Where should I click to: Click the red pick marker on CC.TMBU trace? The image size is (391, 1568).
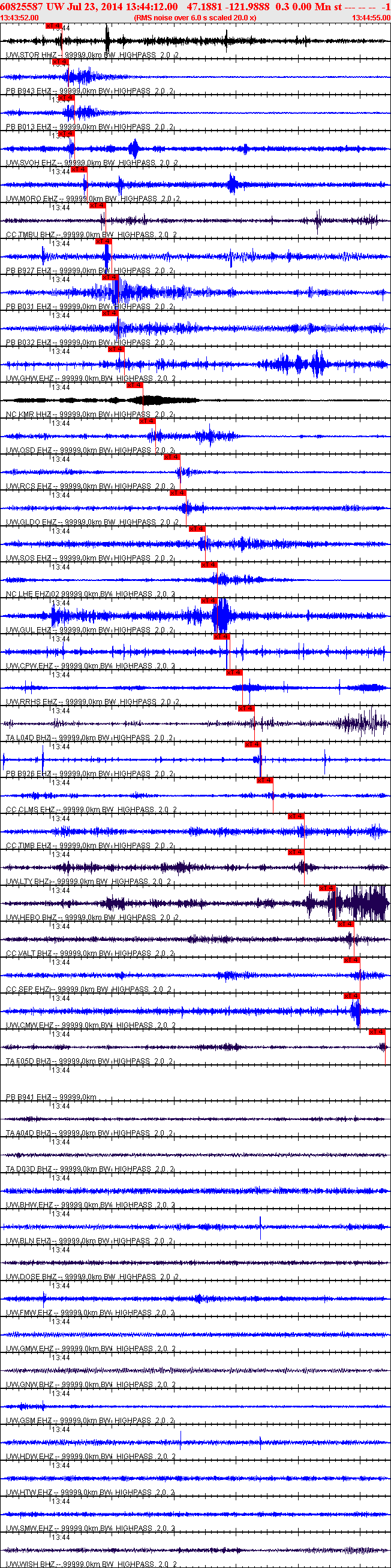97,206
